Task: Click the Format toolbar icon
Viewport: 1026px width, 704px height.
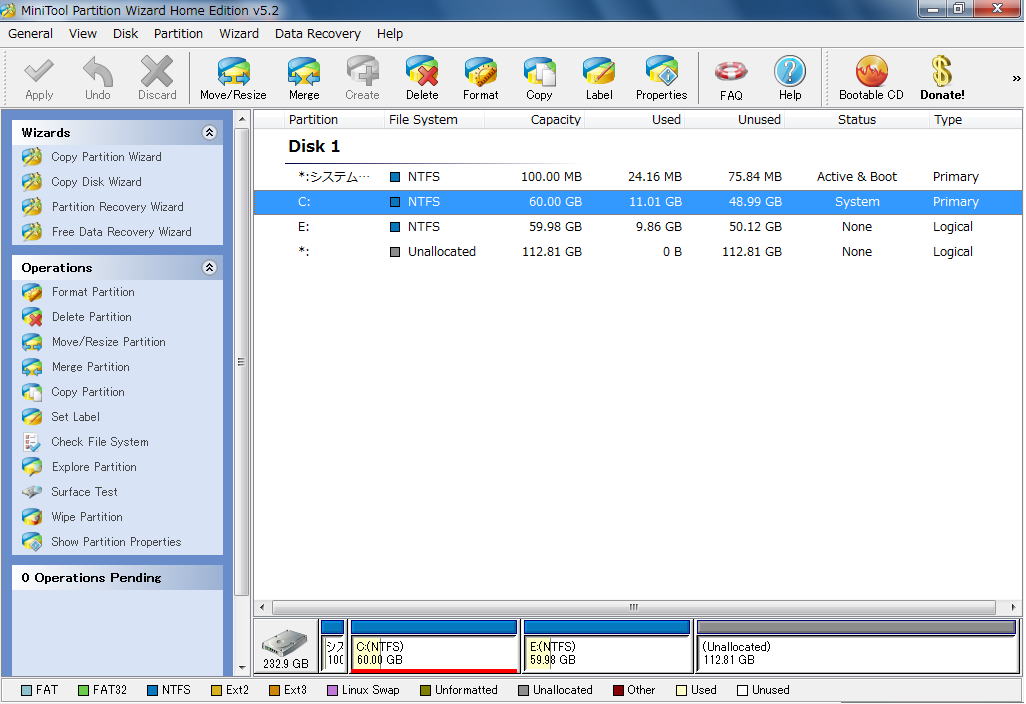Action: (x=481, y=71)
